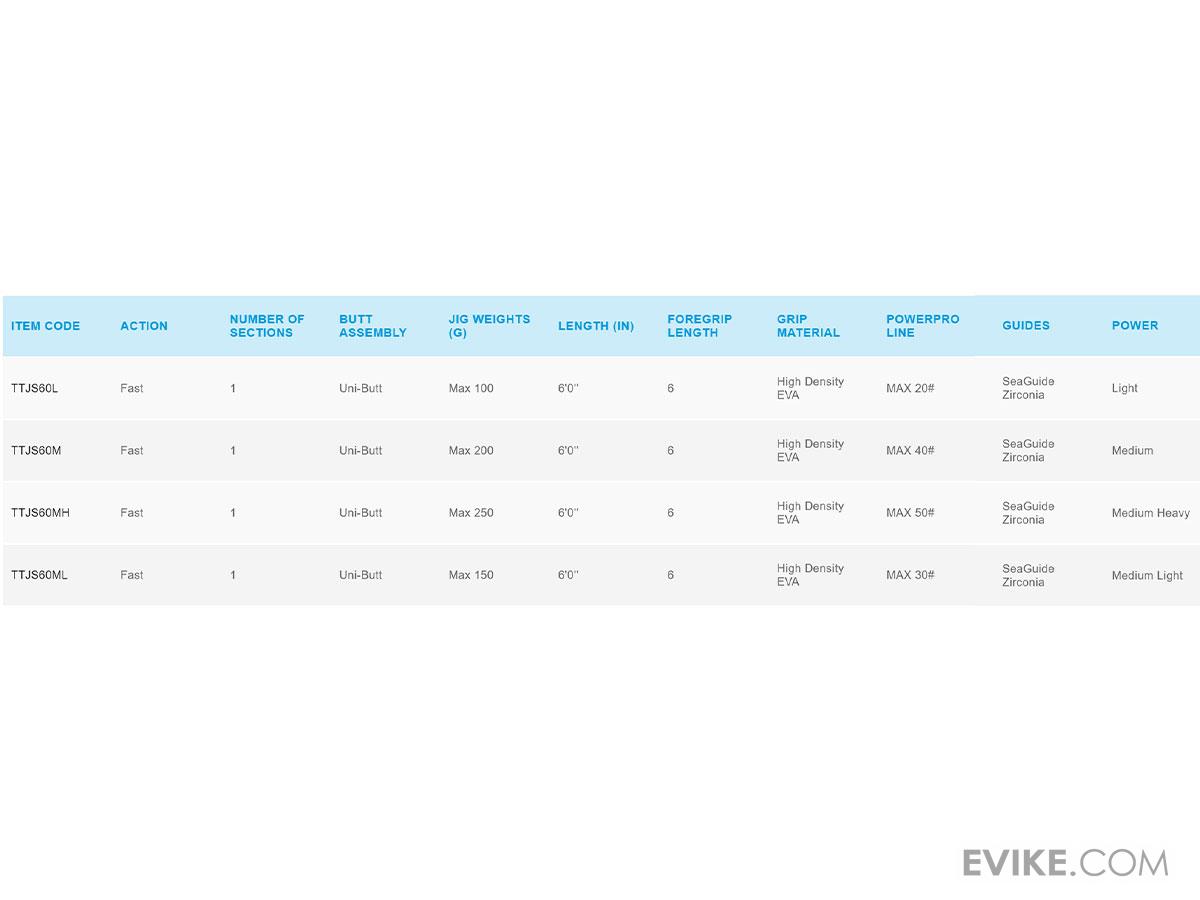
Task: Click the ITEM CODE column header
Action: 45,326
